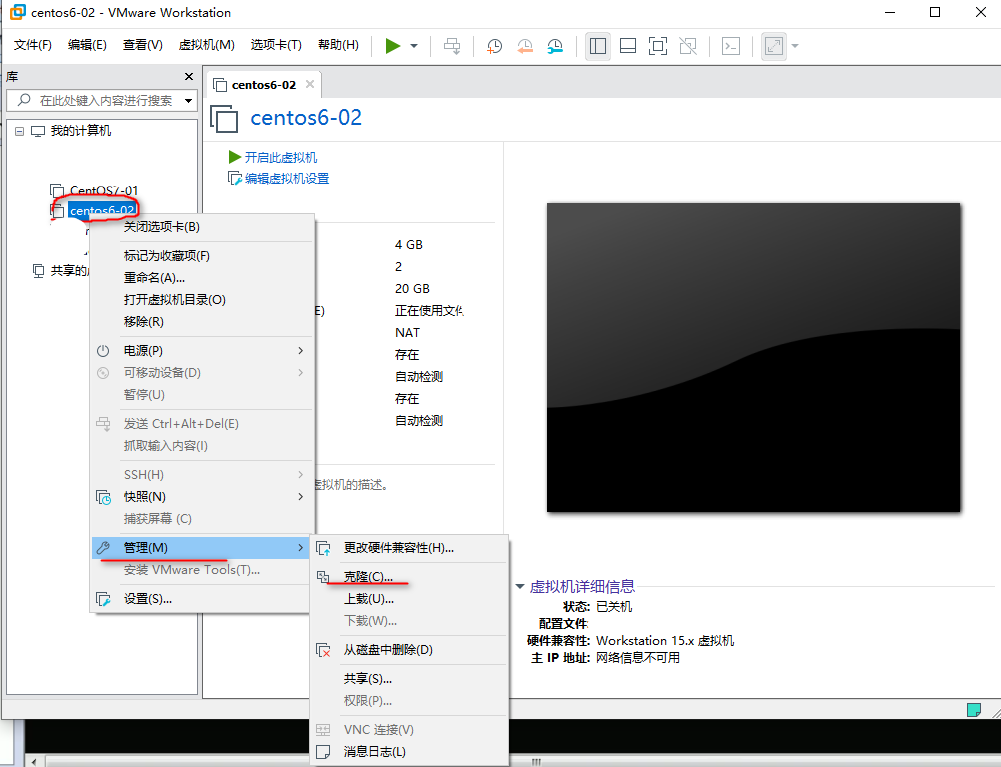Enter full screen mode via toolbar icon

[x=658, y=46]
